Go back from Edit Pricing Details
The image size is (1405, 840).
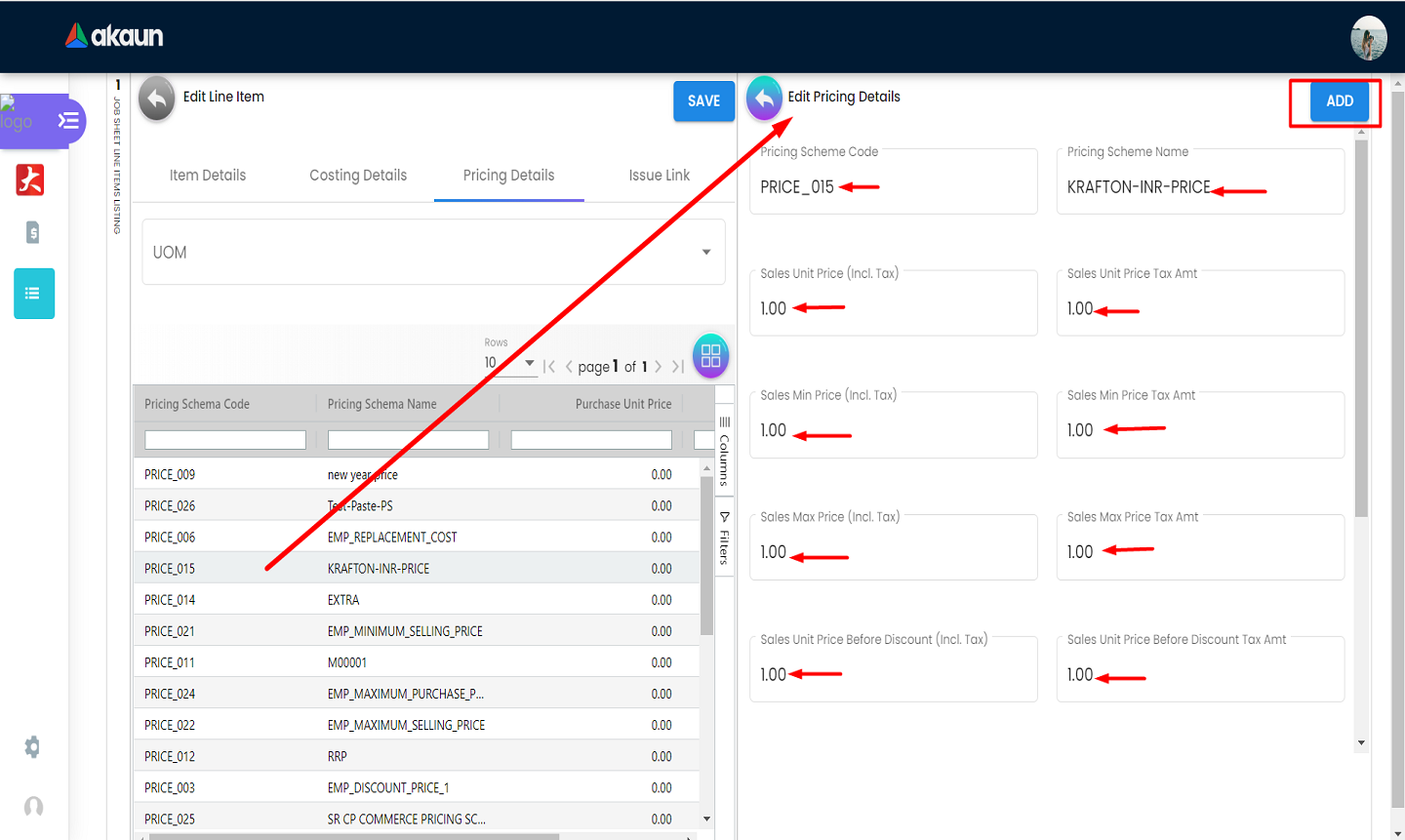click(764, 99)
